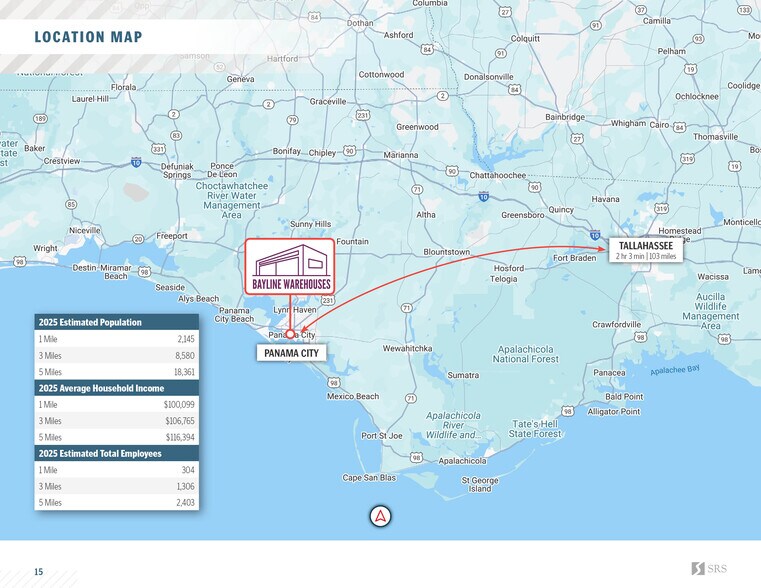Click the Alligator Point label
The width and height of the screenshot is (761, 588).
[614, 412]
